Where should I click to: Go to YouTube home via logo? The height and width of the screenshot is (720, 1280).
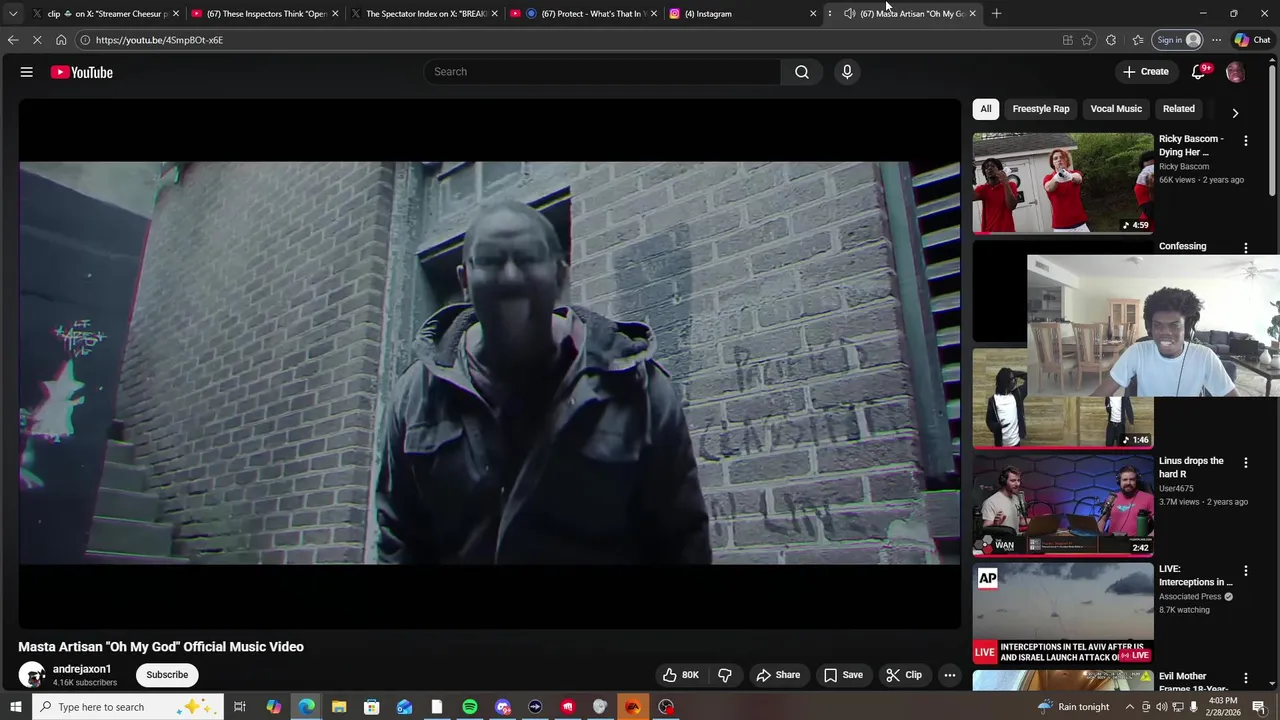(82, 72)
